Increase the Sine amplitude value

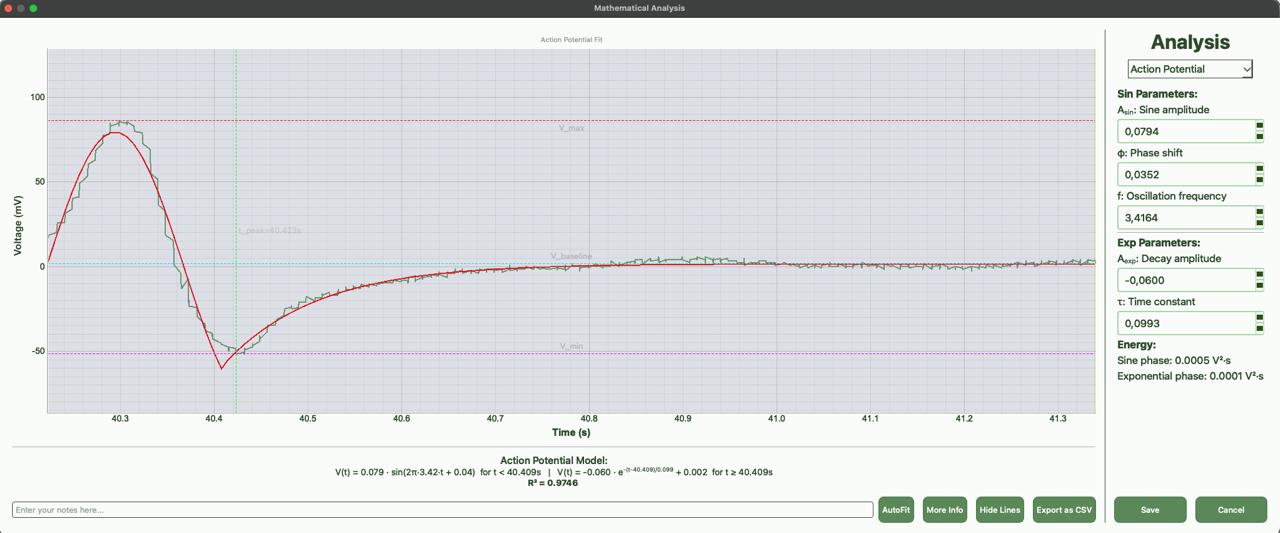tap(1259, 126)
